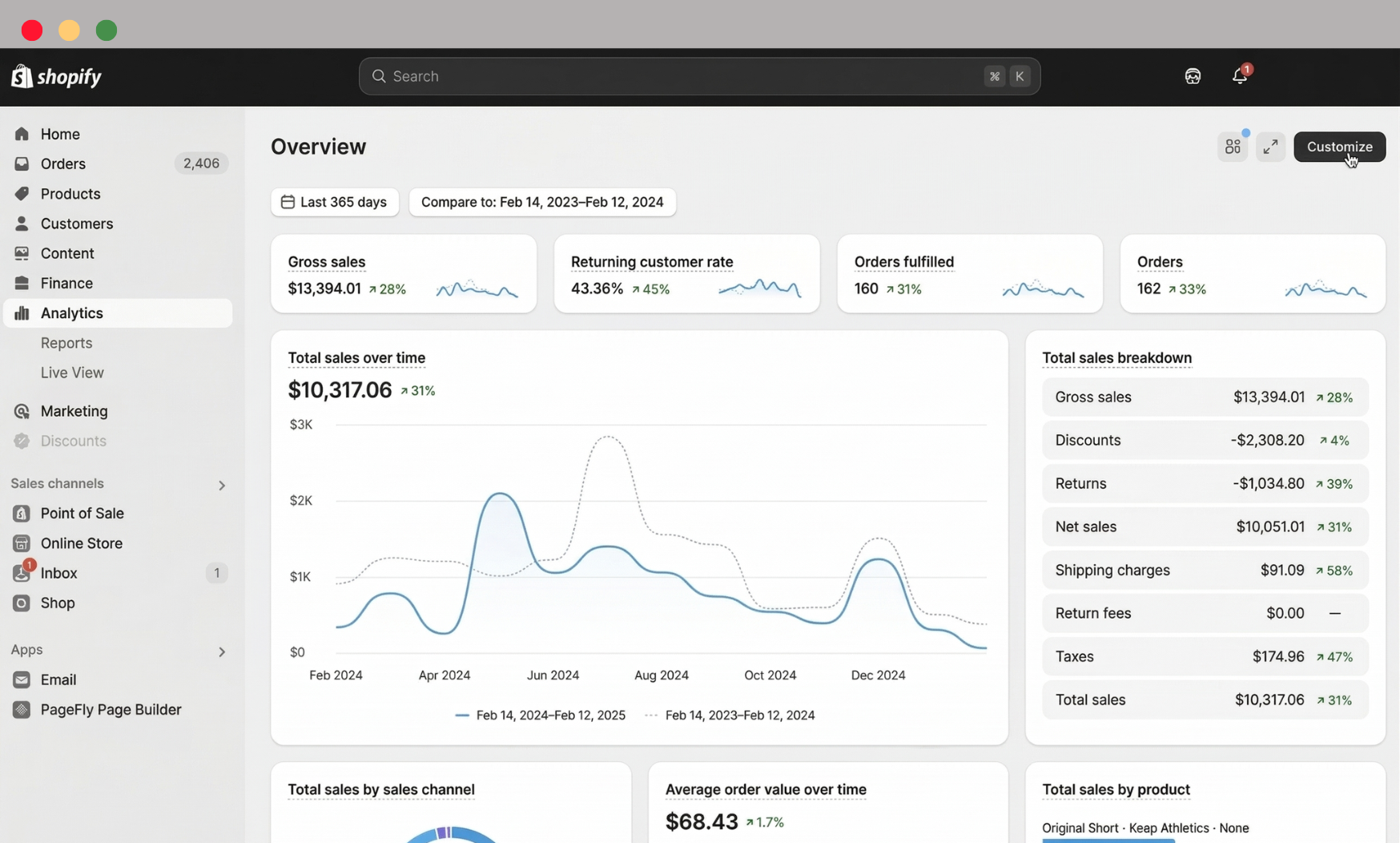This screenshot has width=1400, height=843.
Task: Open Live View from the sidebar
Action: click(x=71, y=372)
